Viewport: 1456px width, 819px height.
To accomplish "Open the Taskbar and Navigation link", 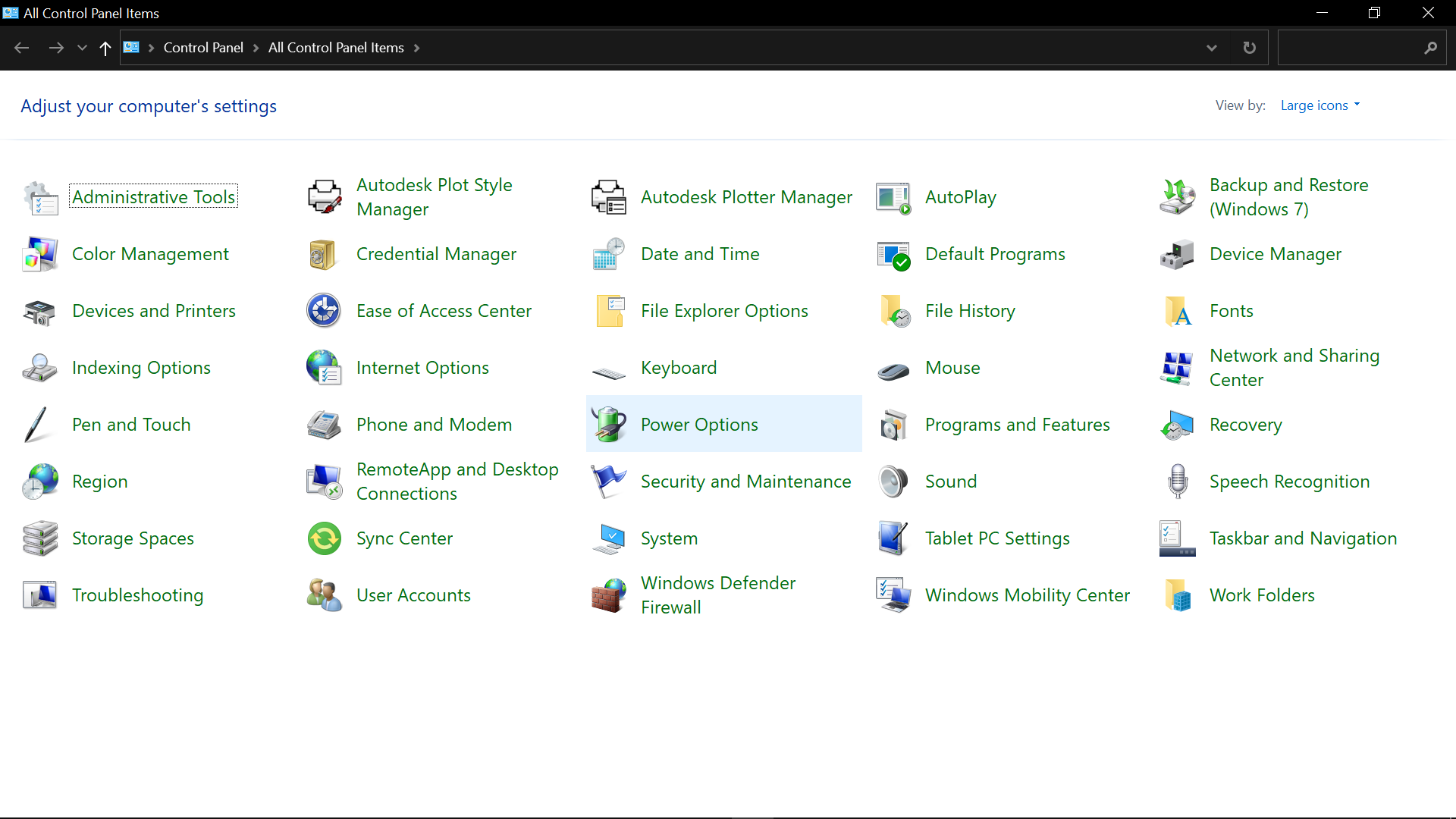I will coord(1303,538).
